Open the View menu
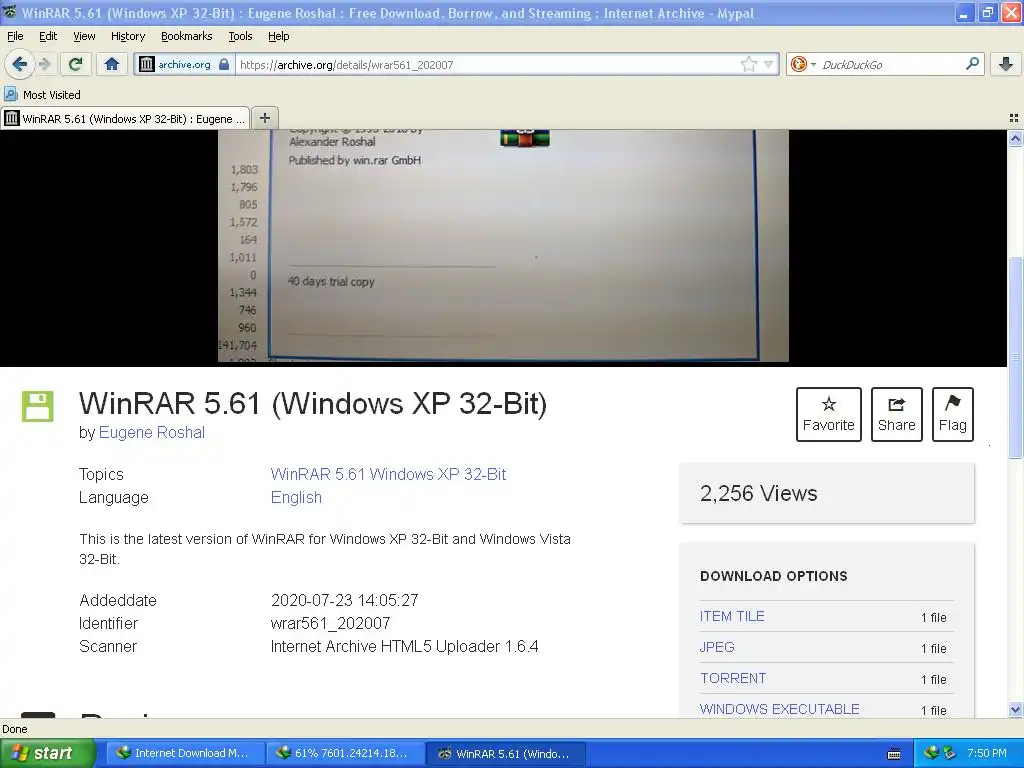The image size is (1024, 768). click(84, 36)
